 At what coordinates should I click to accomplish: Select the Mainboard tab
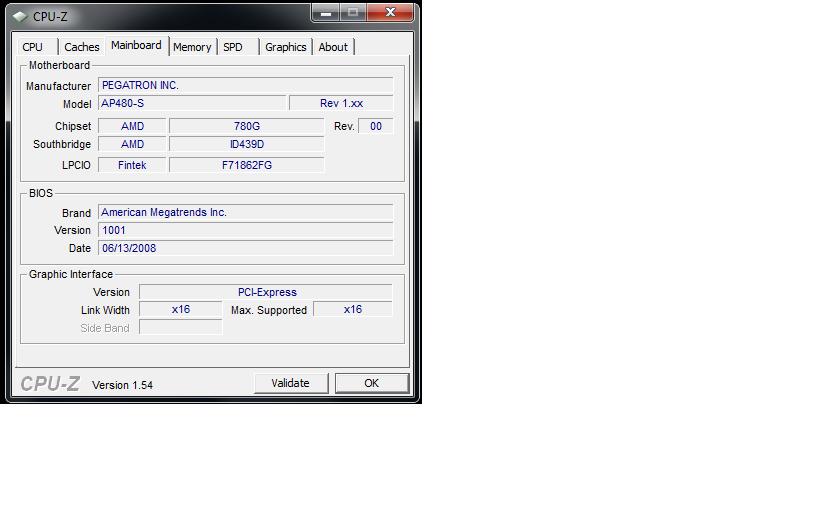[137, 46]
